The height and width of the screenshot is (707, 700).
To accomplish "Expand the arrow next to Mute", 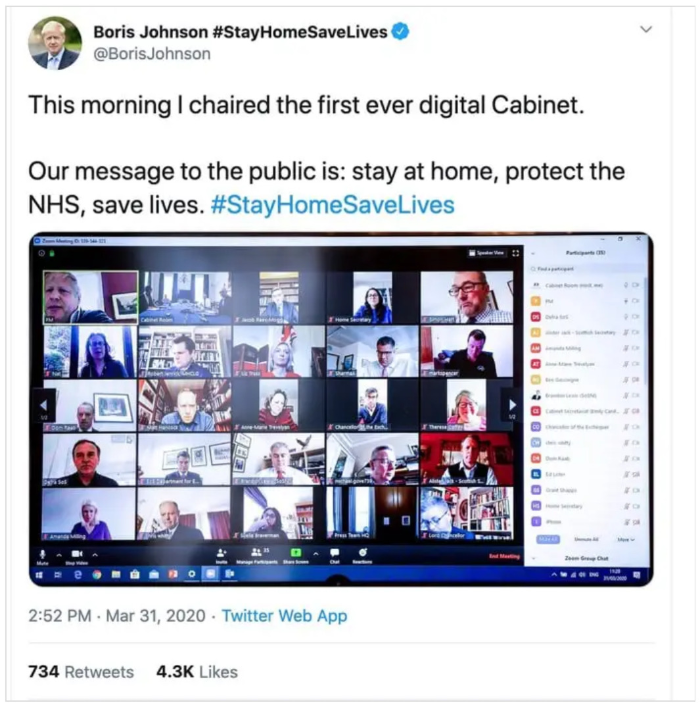I will tap(59, 555).
